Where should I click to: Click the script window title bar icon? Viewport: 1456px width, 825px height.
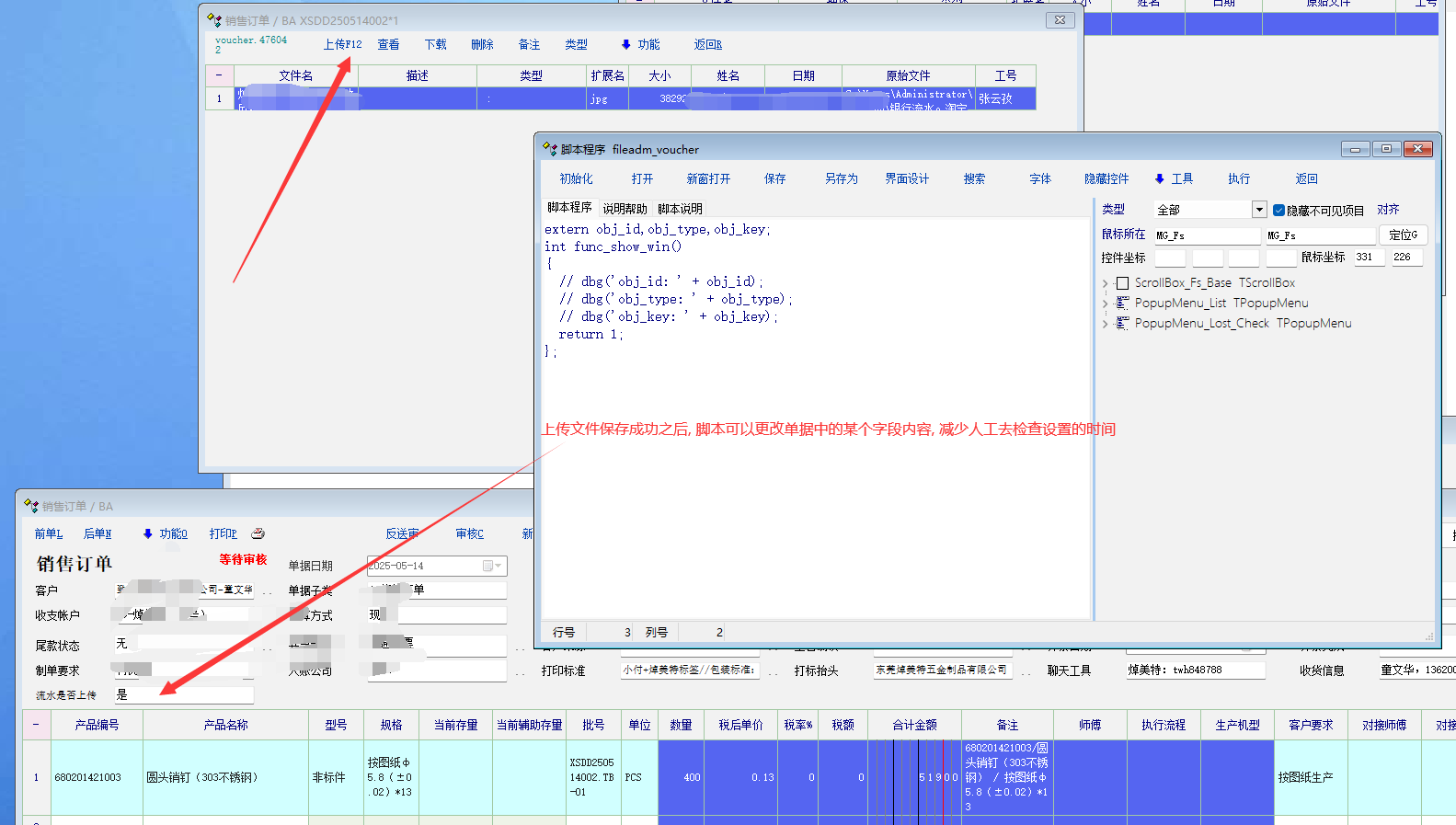(550, 149)
